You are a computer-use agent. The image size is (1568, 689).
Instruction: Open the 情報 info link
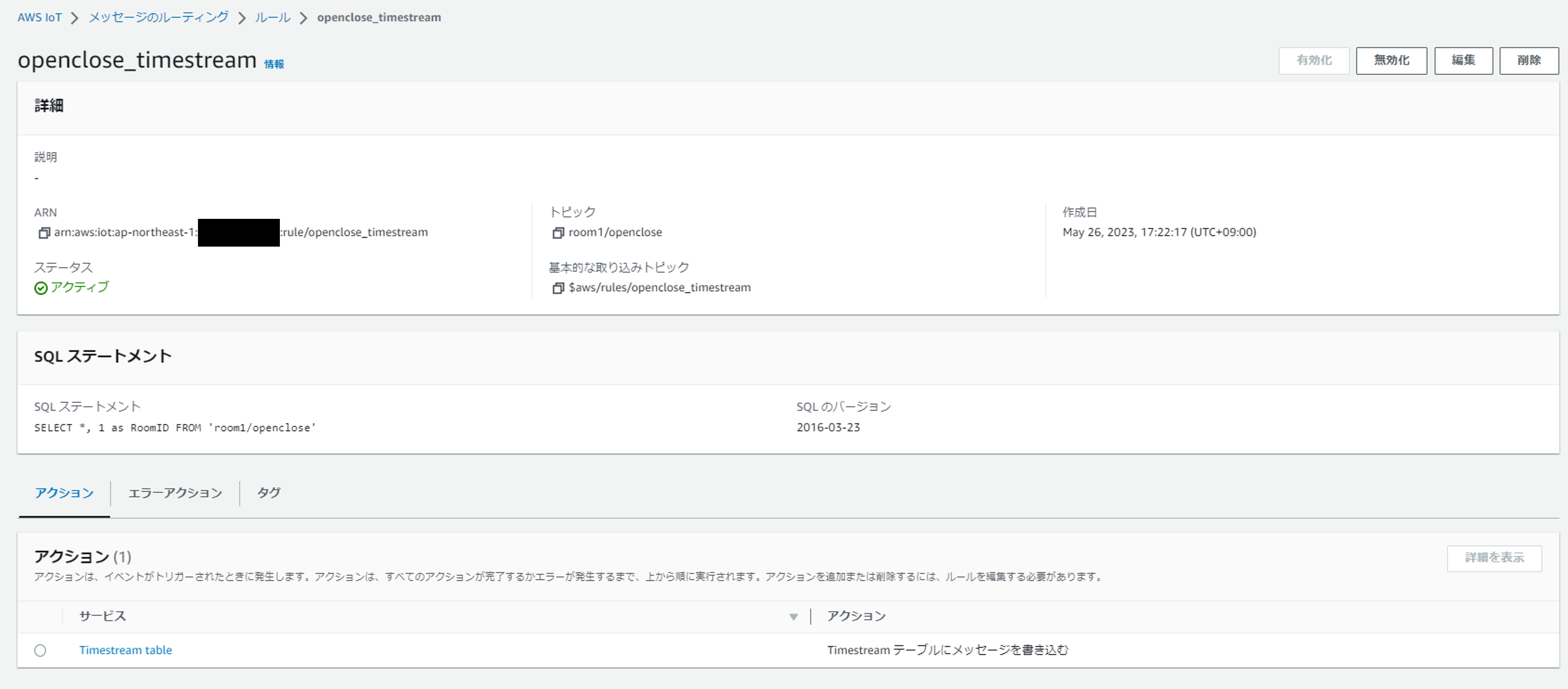click(274, 64)
